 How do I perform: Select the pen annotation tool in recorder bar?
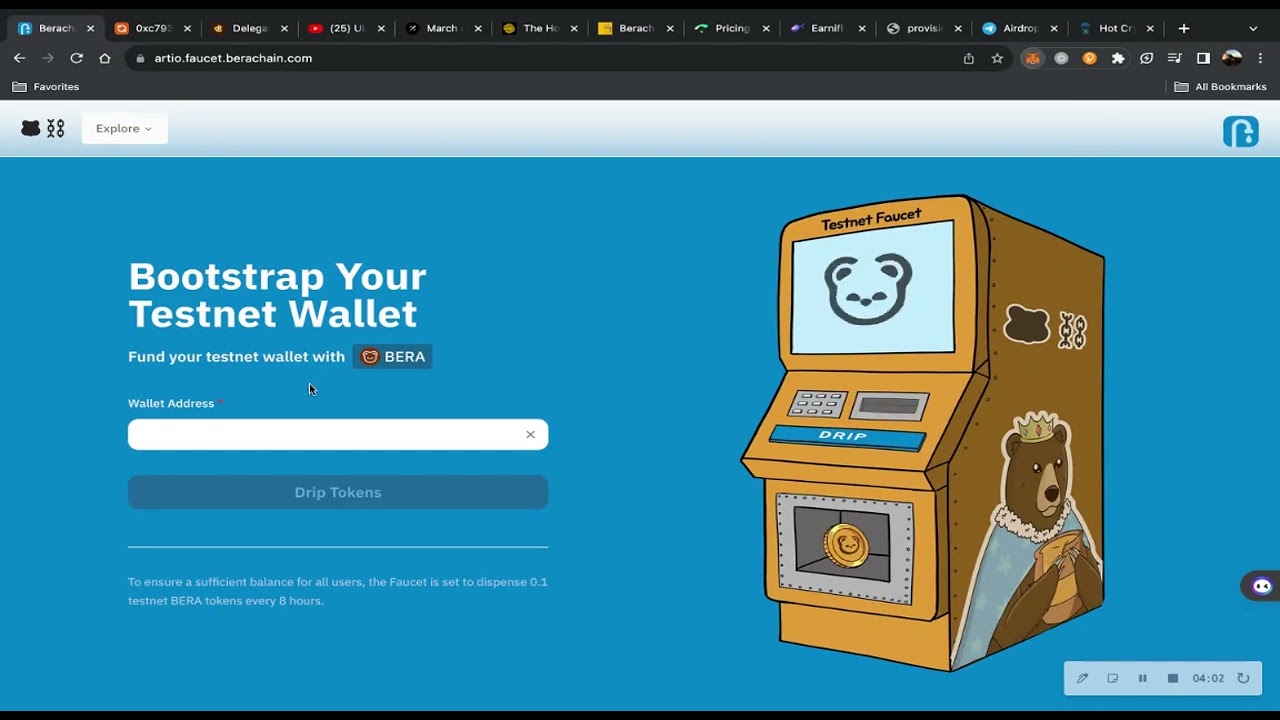click(1082, 678)
